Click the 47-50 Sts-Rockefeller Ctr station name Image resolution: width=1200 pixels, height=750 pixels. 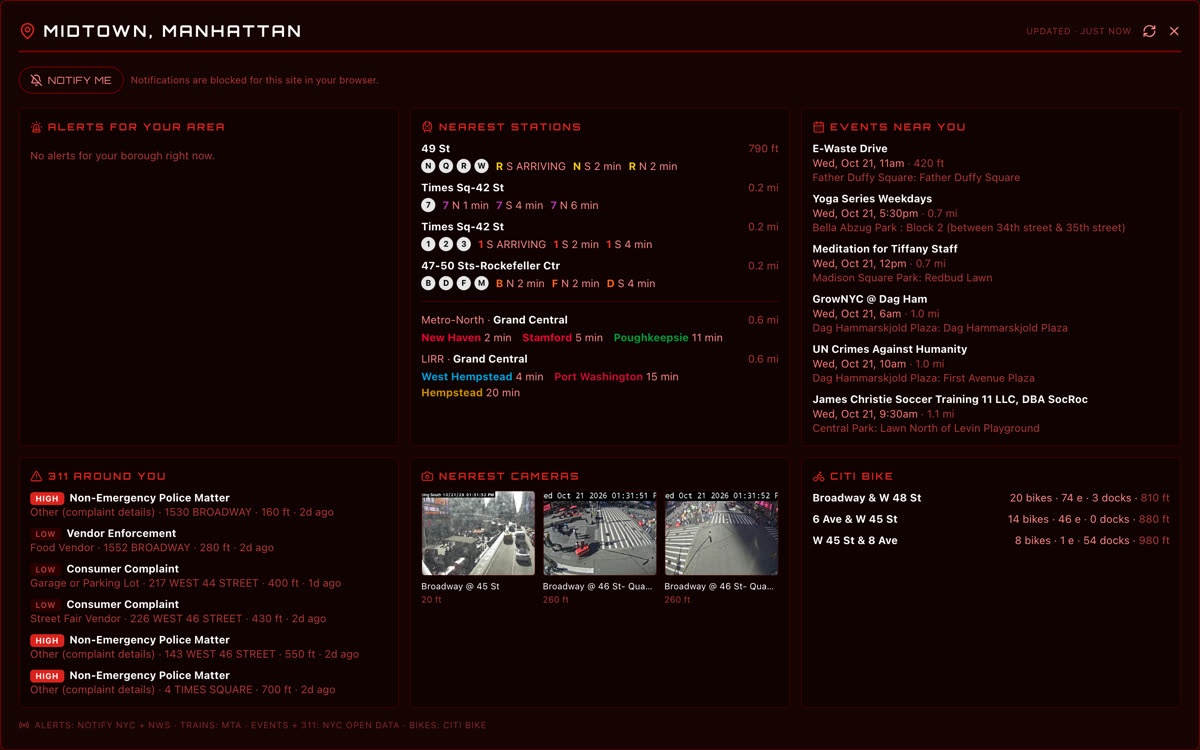490,266
